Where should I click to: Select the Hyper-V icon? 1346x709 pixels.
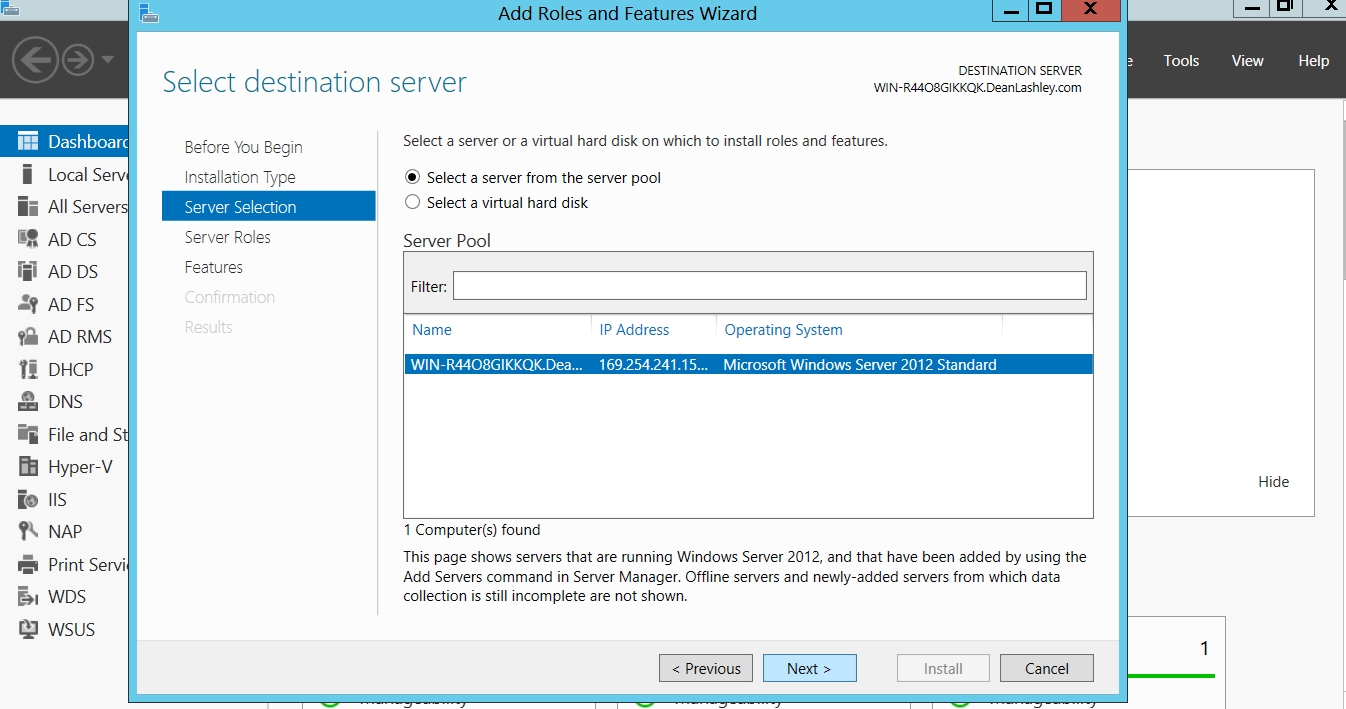[x=28, y=467]
